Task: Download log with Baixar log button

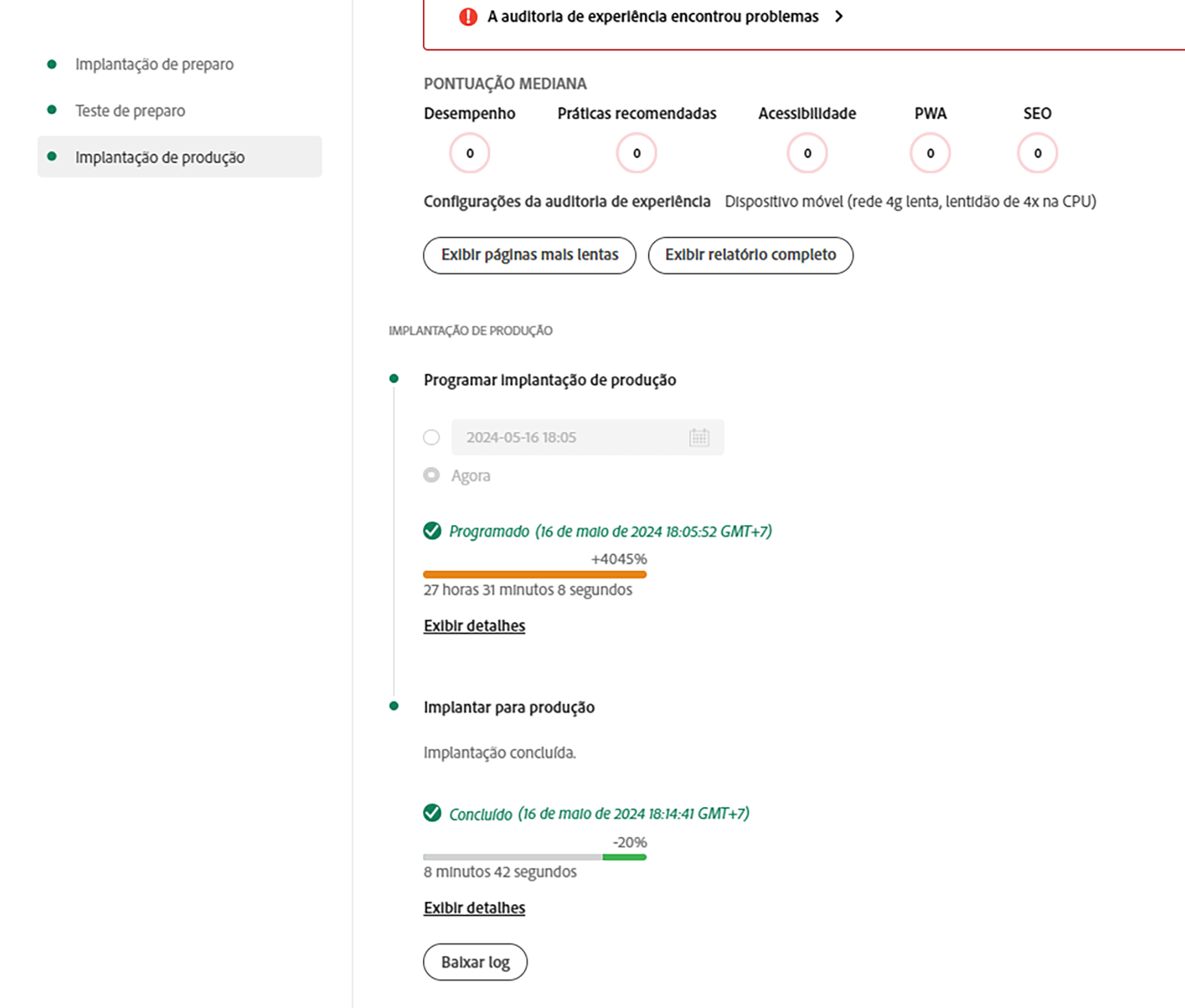Action: point(475,962)
